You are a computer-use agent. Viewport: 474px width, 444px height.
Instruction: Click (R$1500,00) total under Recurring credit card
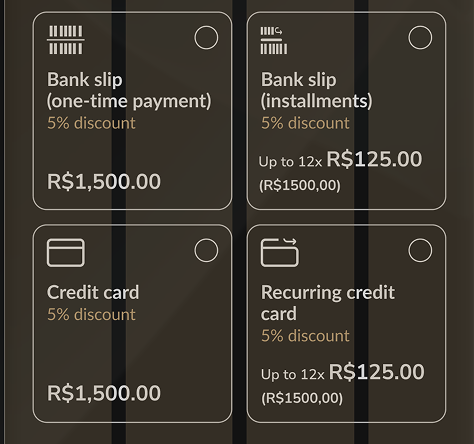[302, 398]
